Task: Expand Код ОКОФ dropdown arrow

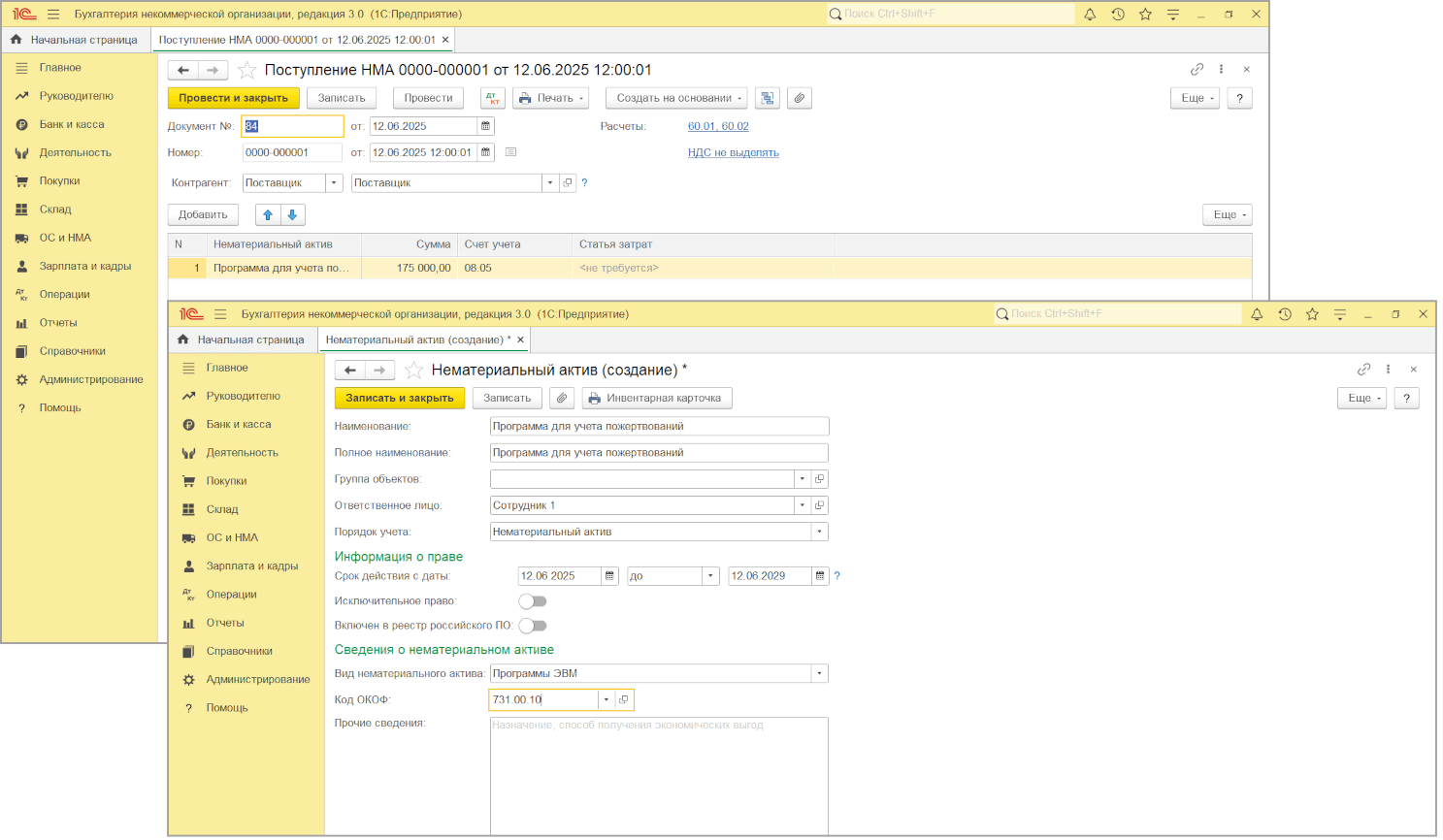Action: [x=607, y=699]
